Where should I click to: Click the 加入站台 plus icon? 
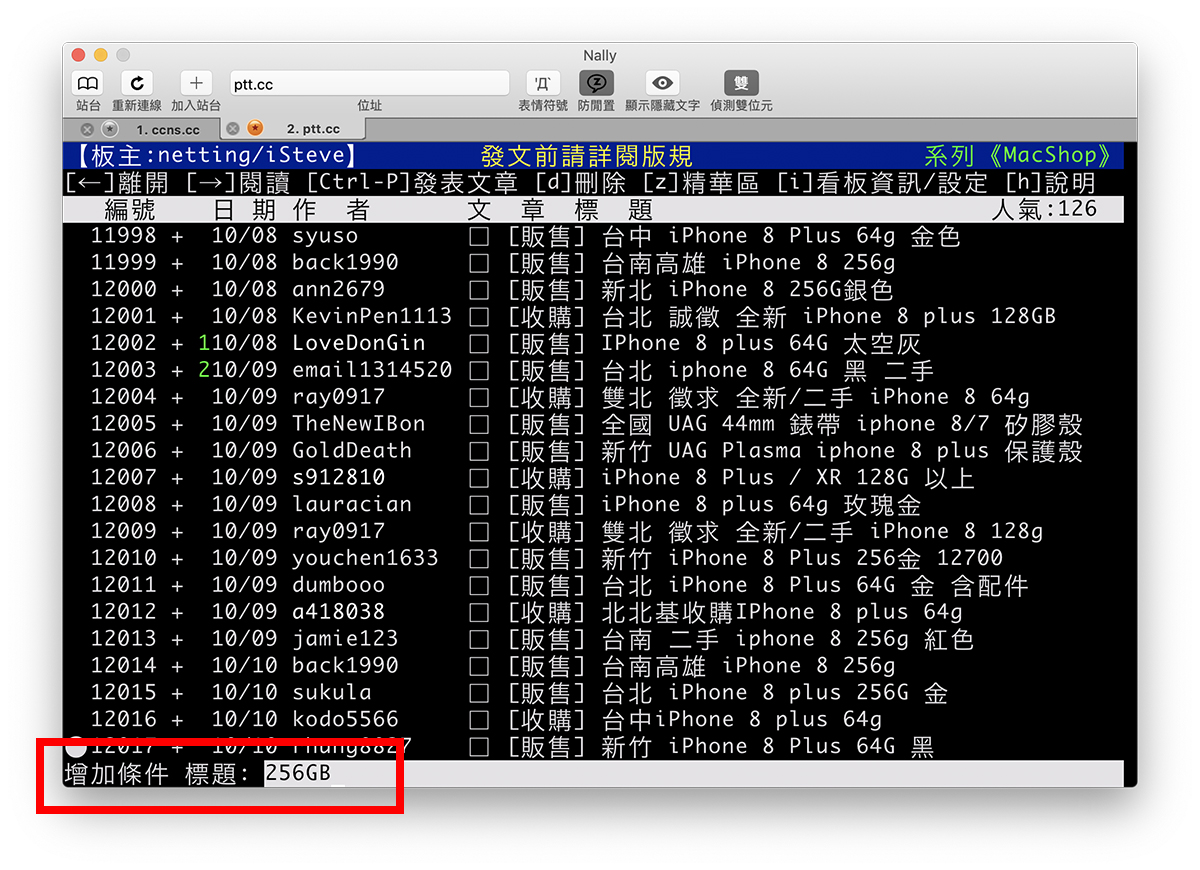point(196,83)
